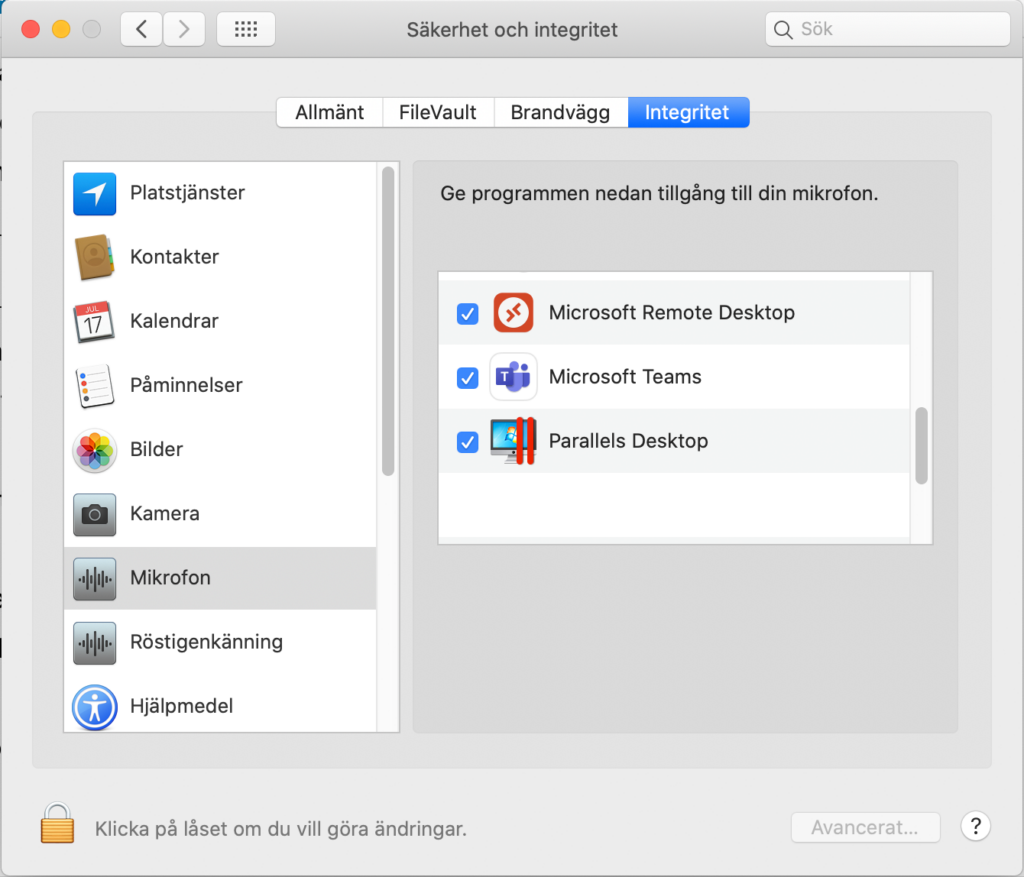Close the window with the red button
Screen dimensions: 1024x877
(31, 29)
